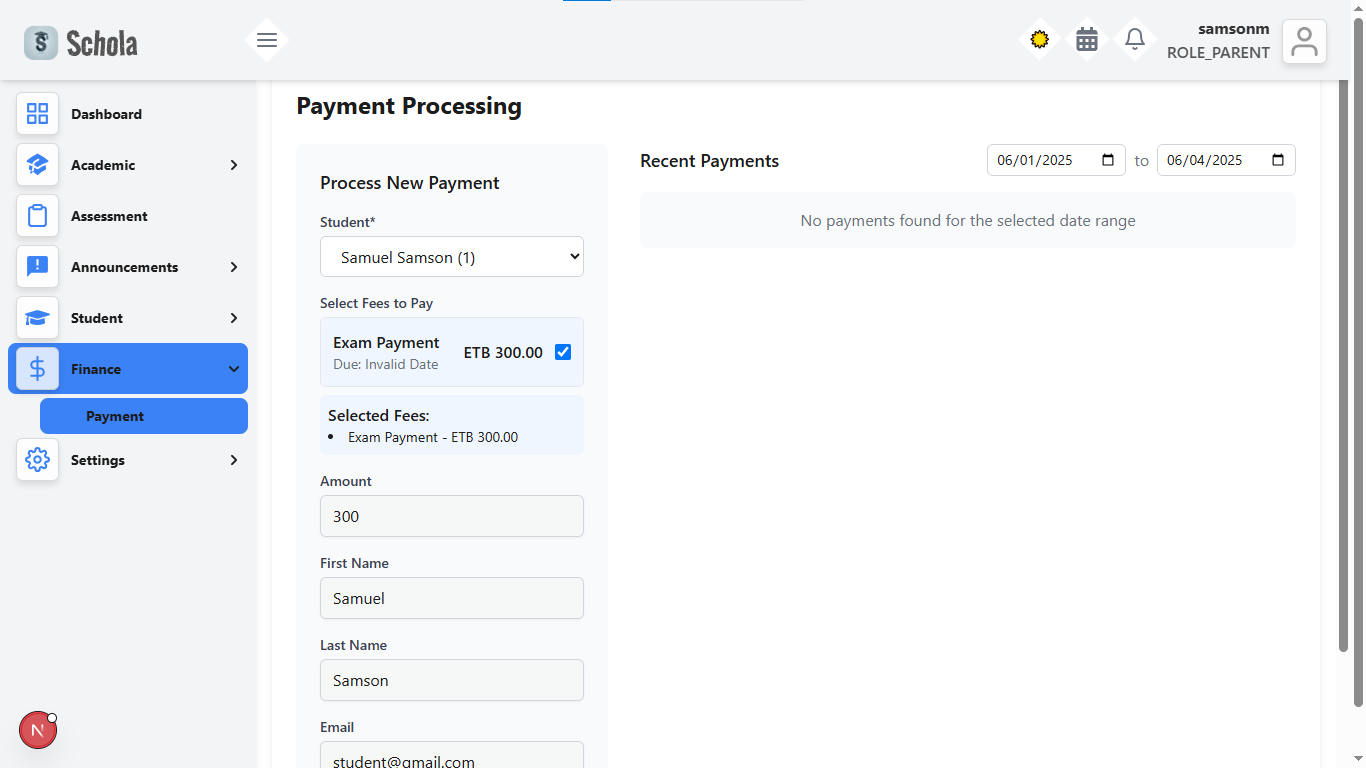Click the Student graduation cap icon
This screenshot has width=1366, height=768.
pos(37,317)
